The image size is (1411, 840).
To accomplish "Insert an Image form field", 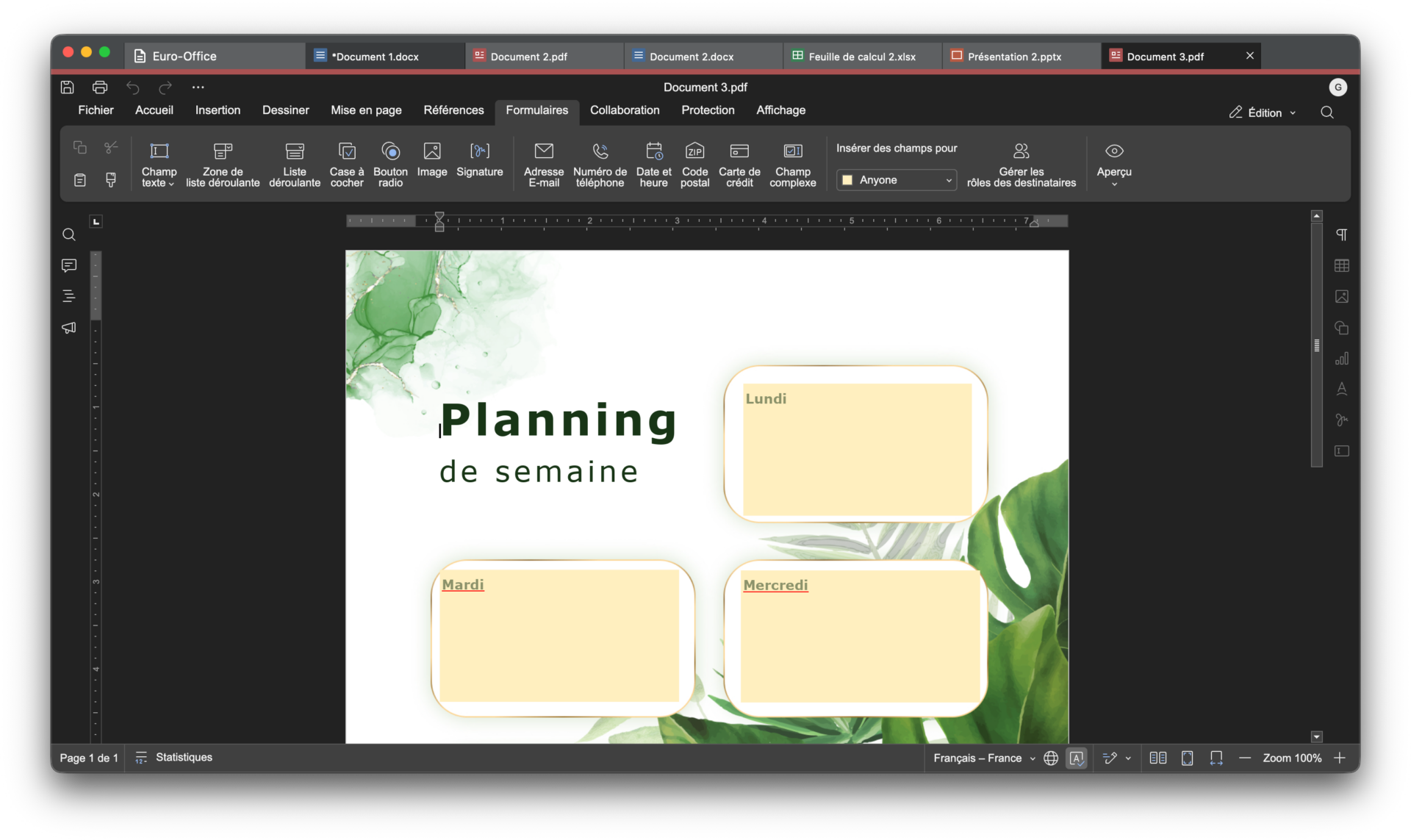I will pyautogui.click(x=432, y=160).
